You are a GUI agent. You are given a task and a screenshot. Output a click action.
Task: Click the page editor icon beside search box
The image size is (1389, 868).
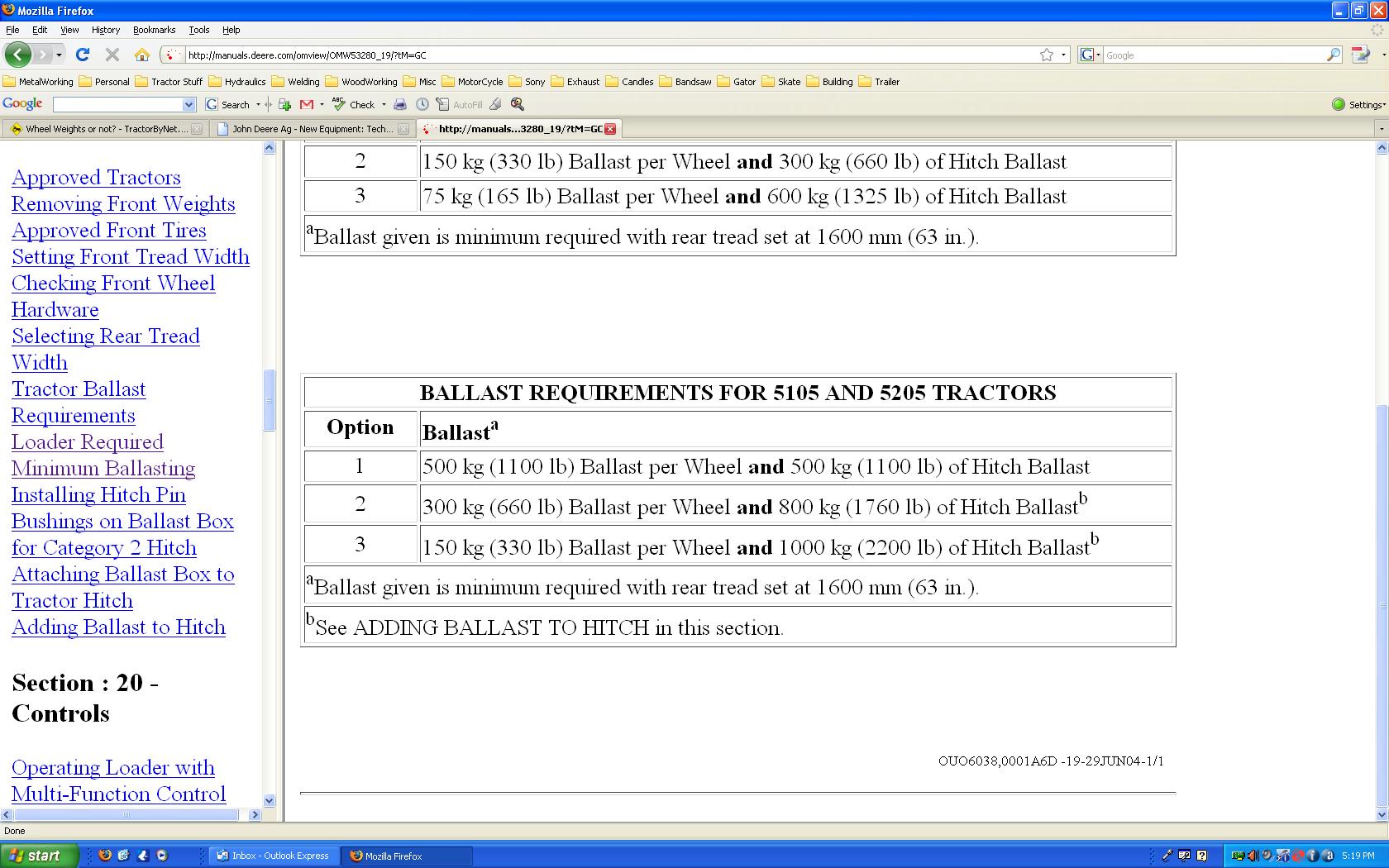coord(1360,55)
